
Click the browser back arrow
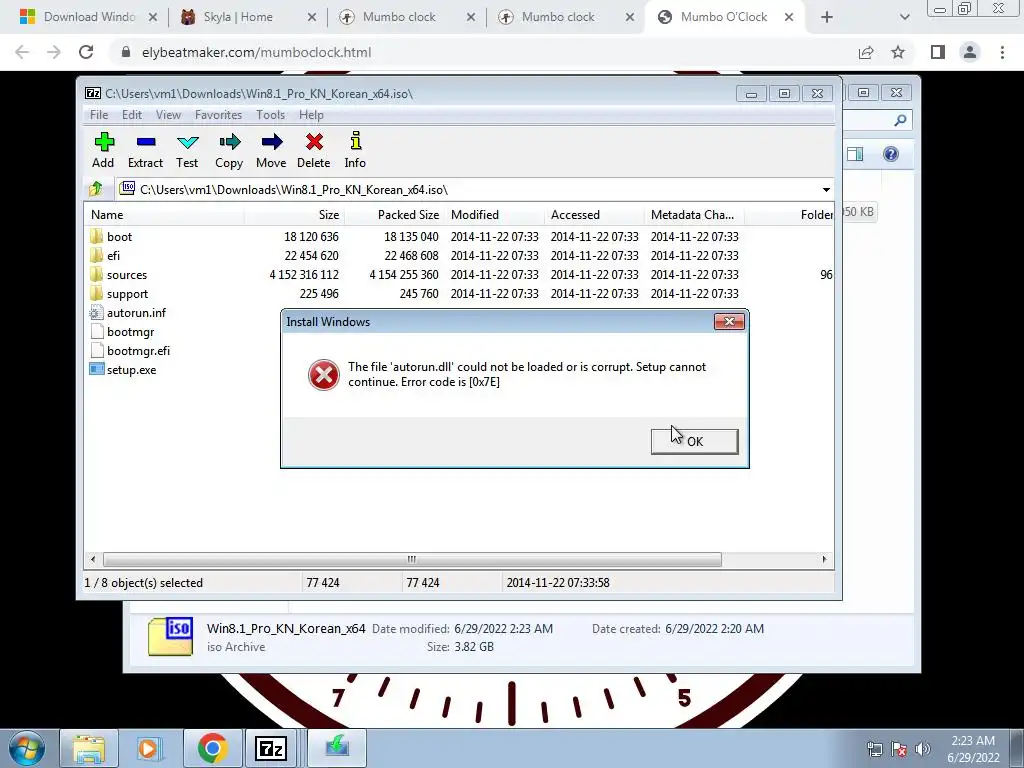[x=22, y=52]
